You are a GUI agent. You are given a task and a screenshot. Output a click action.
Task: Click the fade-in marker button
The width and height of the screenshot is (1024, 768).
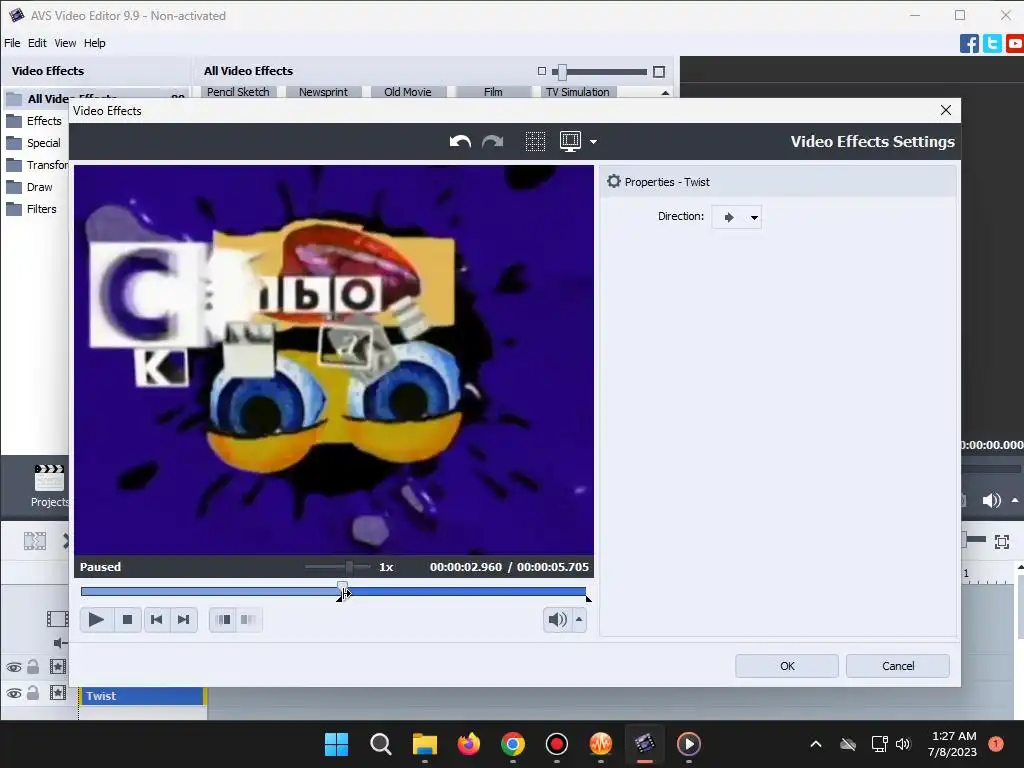pos(223,620)
